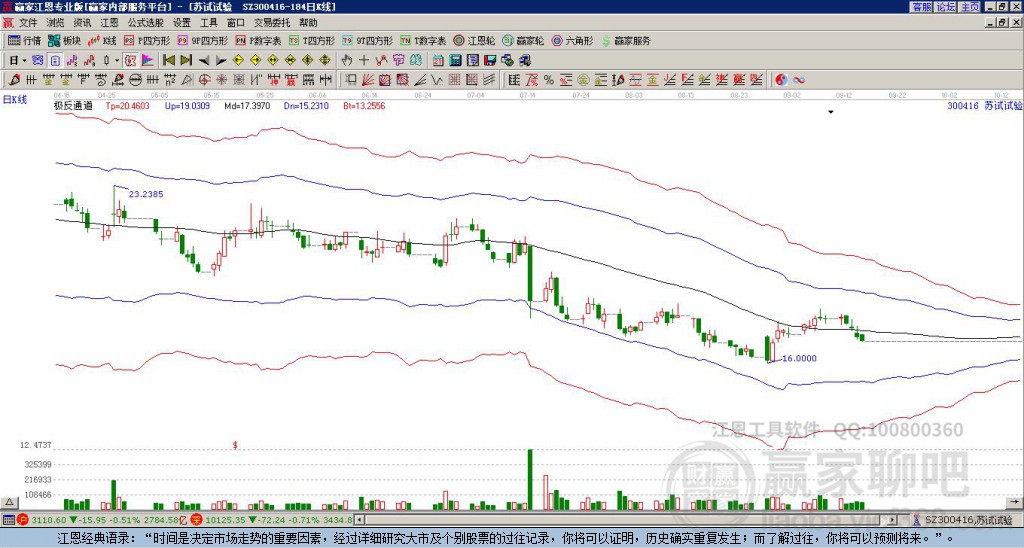Click scrollbar left arrow at bottom
The image size is (1024, 548).
click(359, 520)
